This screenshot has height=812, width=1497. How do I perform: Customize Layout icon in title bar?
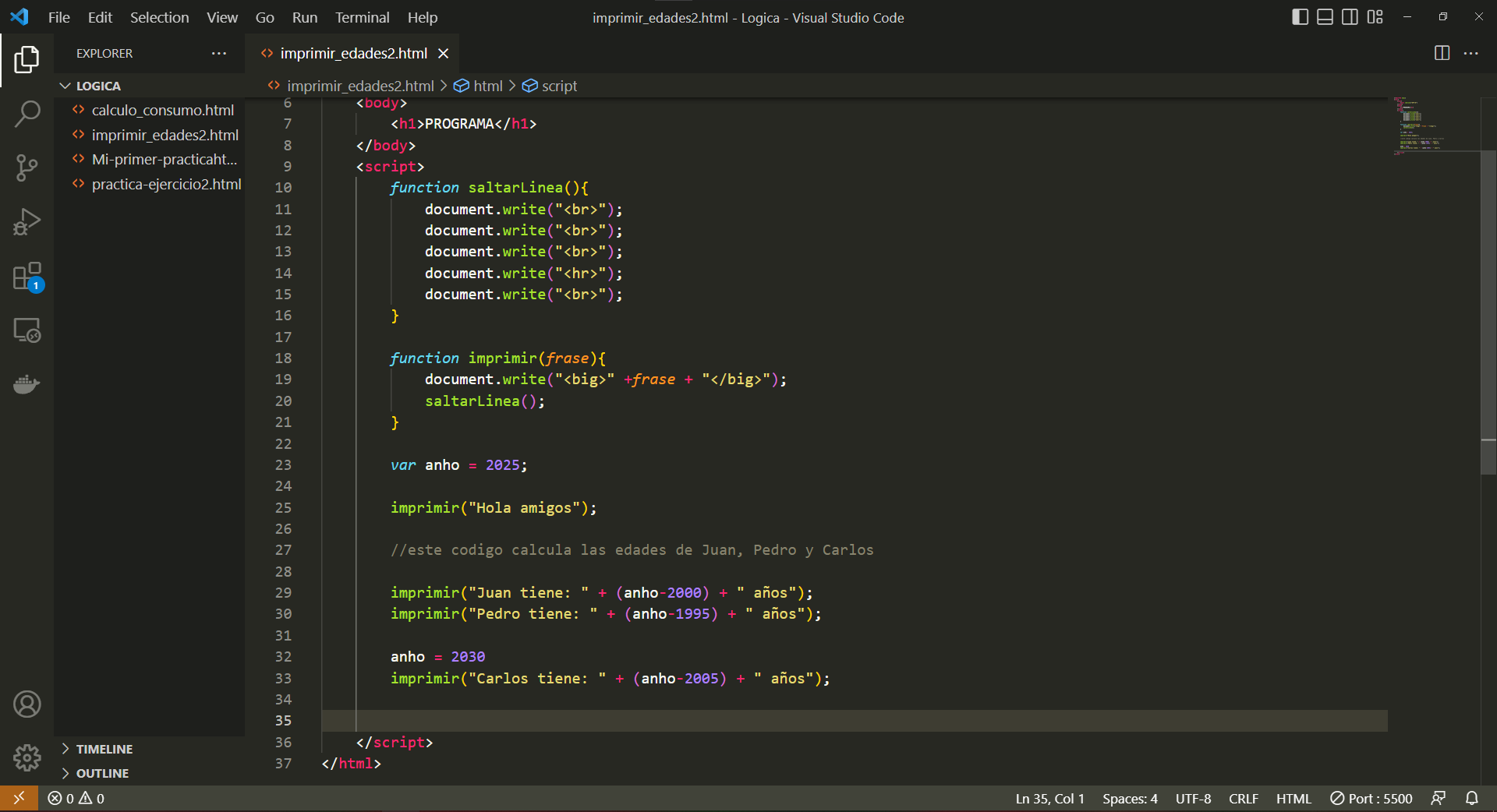(1375, 17)
